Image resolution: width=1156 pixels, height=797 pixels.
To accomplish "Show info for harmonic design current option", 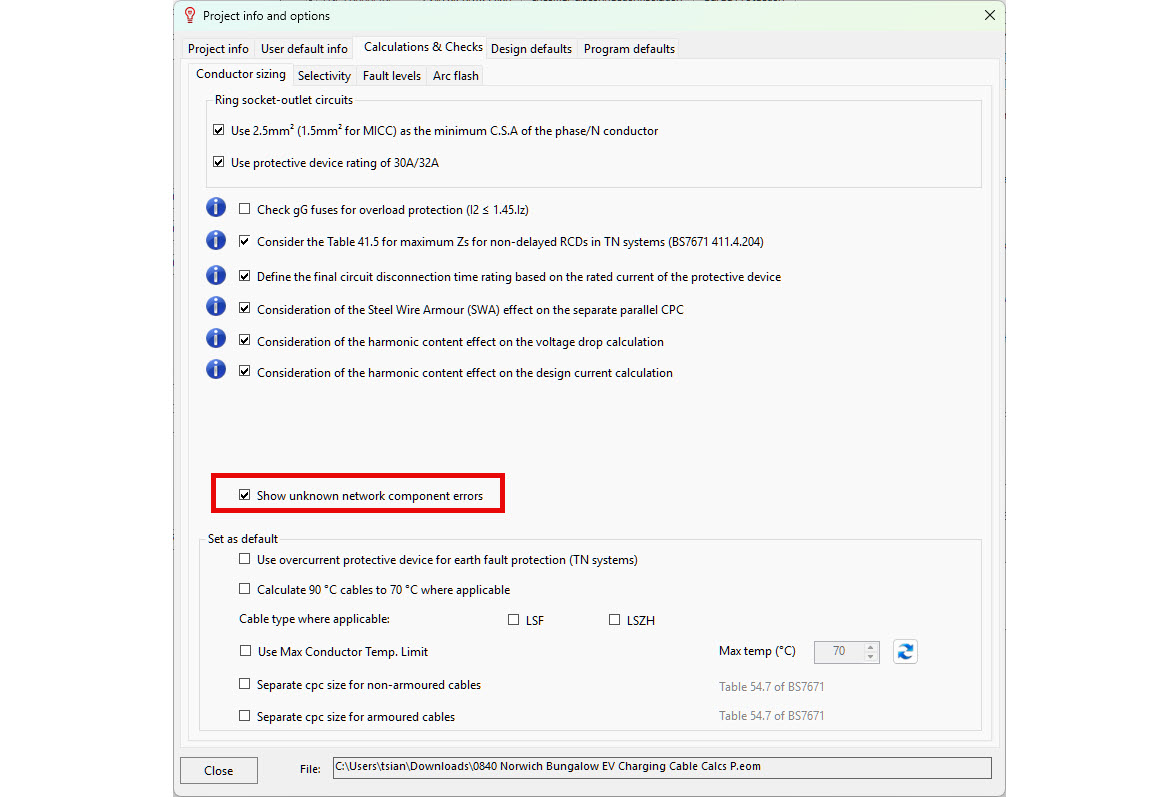I will [216, 369].
